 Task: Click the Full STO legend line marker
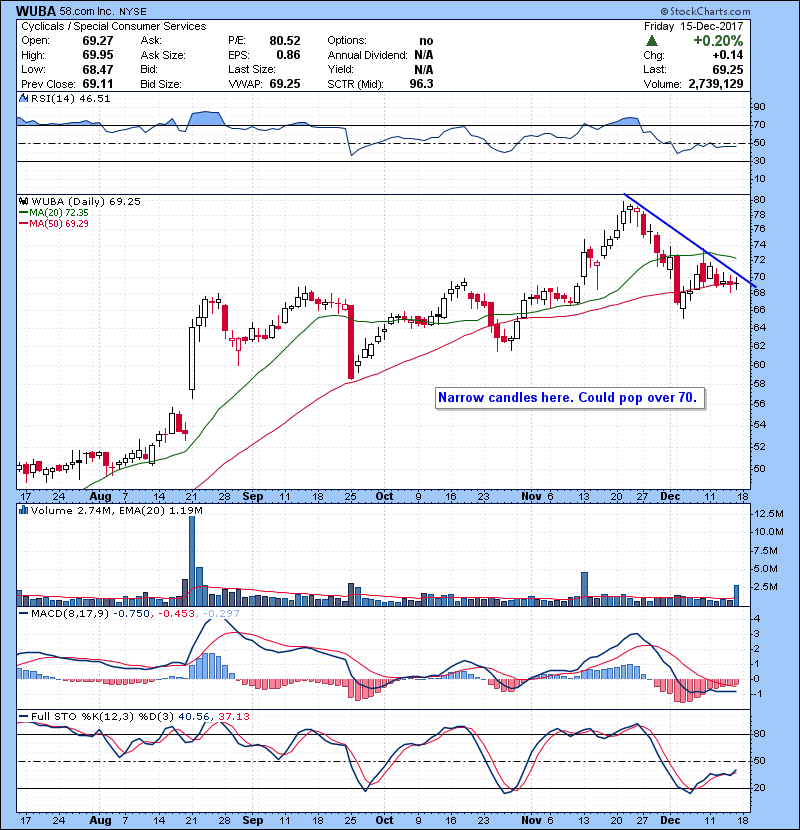23,717
